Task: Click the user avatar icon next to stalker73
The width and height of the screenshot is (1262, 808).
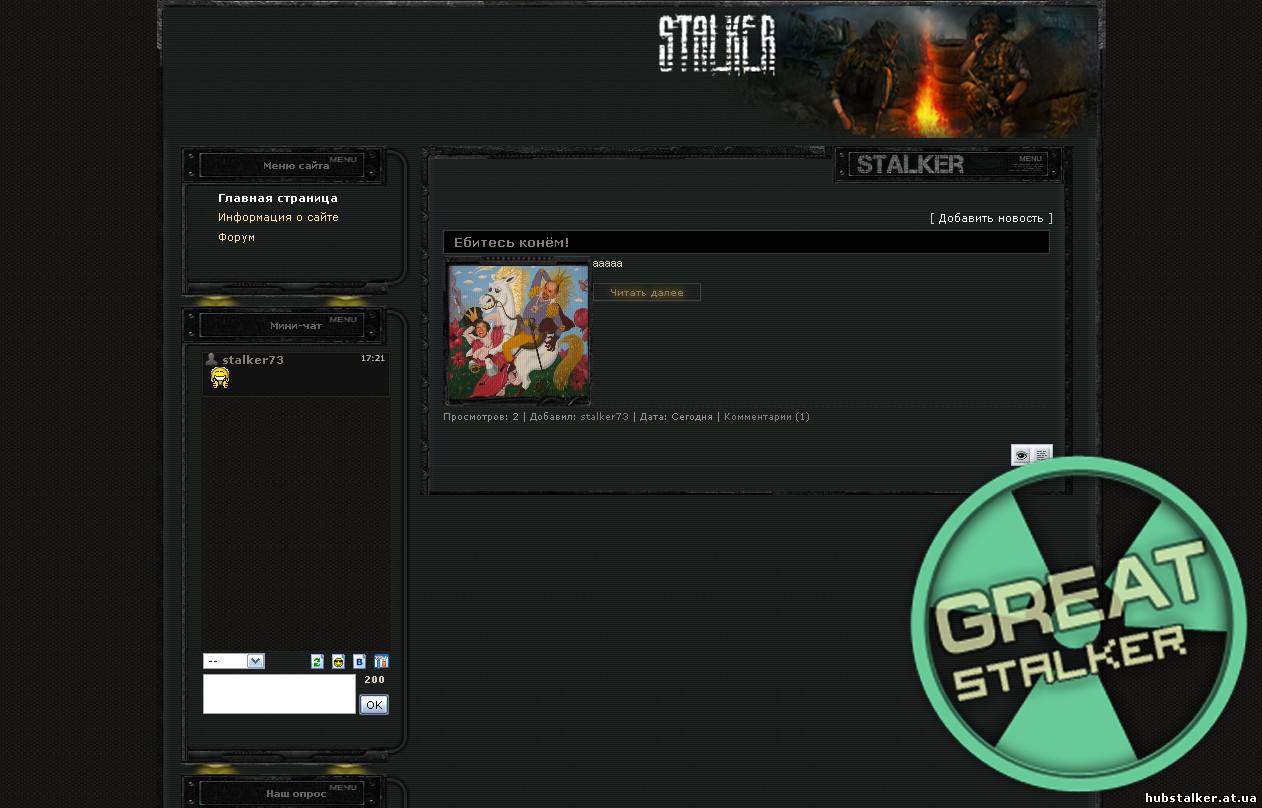Action: click(x=211, y=359)
